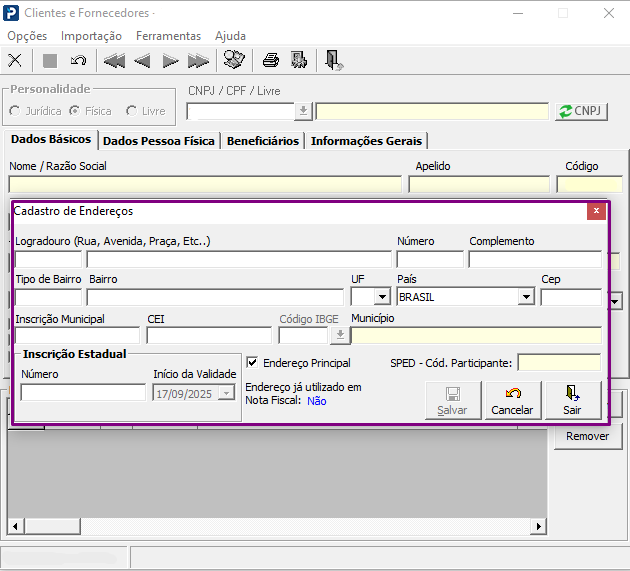Select the Física personality radio button
This screenshot has width=630, height=571.
(x=75, y=111)
